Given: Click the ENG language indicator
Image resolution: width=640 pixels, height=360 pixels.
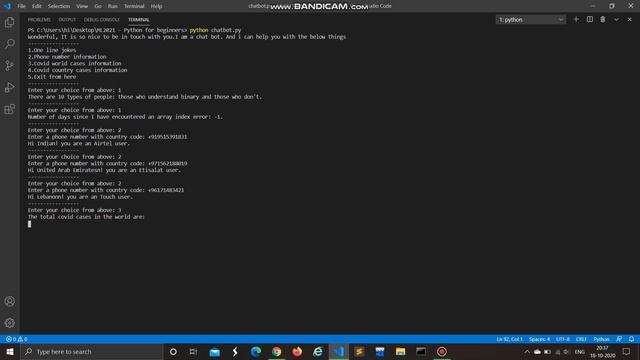Looking at the screenshot, I should pyautogui.click(x=580, y=351).
